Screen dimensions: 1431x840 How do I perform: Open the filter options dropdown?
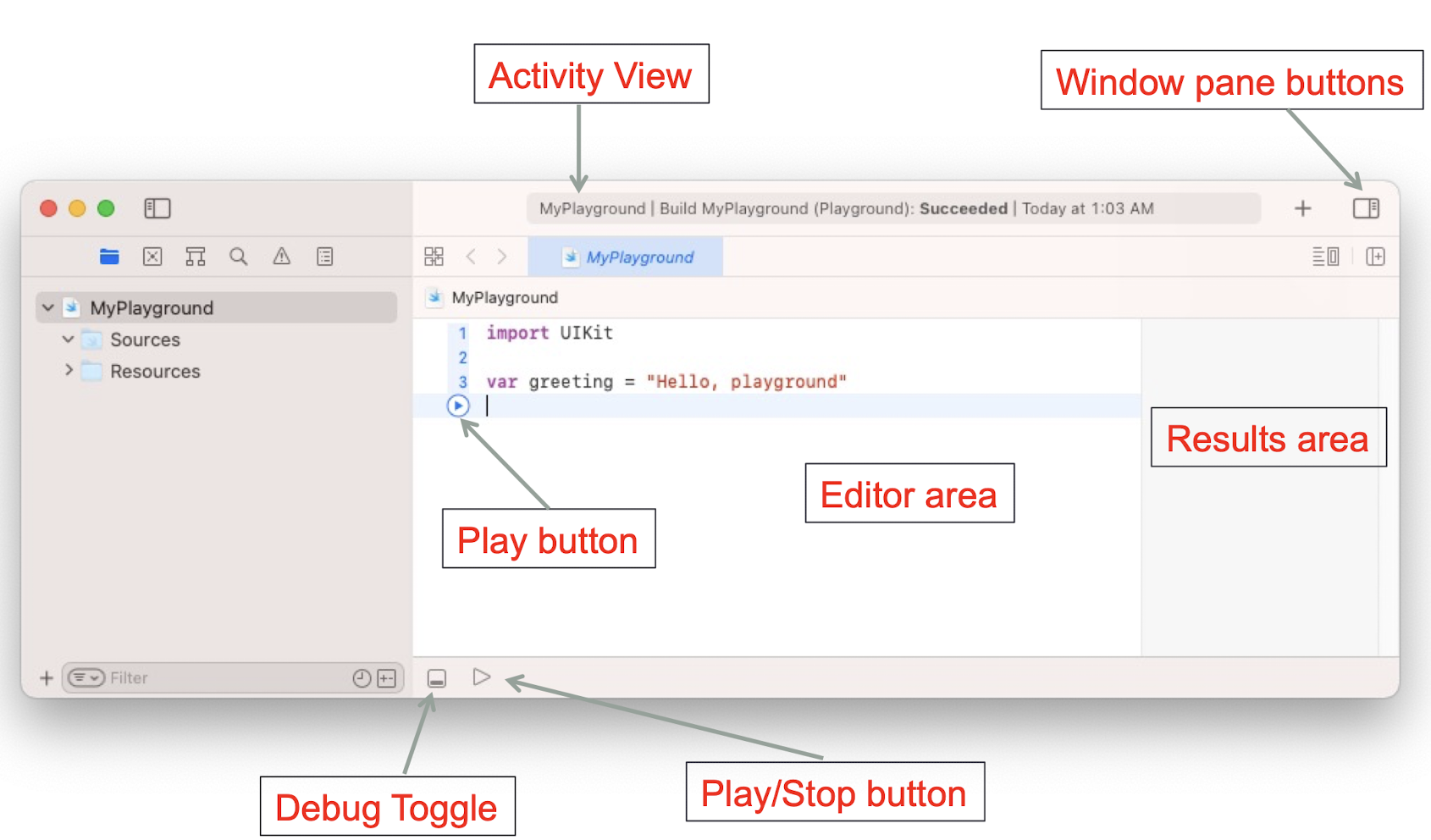pos(86,677)
